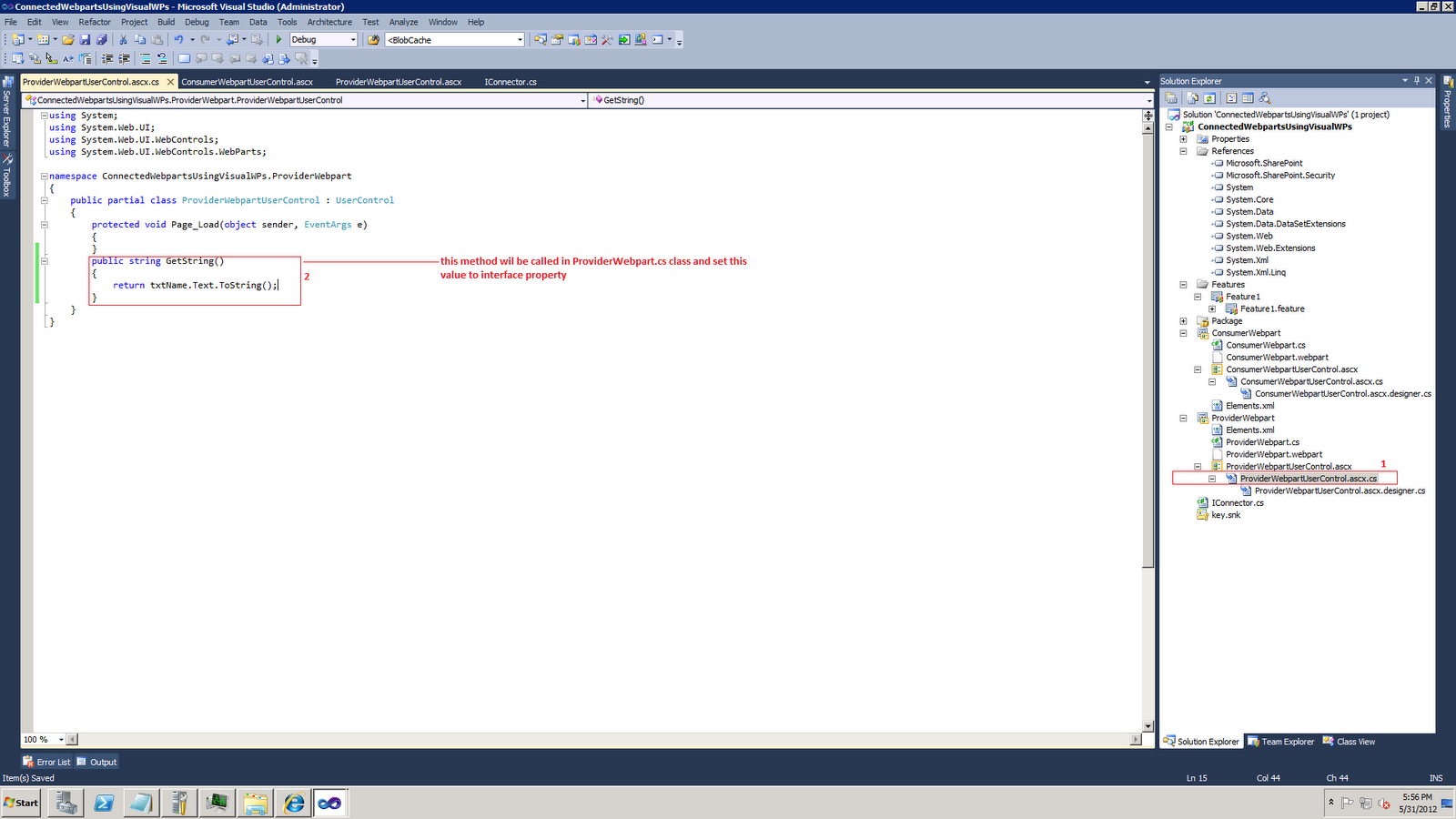Screen dimensions: 1456x819
Task: Click the Open File toolbar icon
Action: click(x=67, y=40)
